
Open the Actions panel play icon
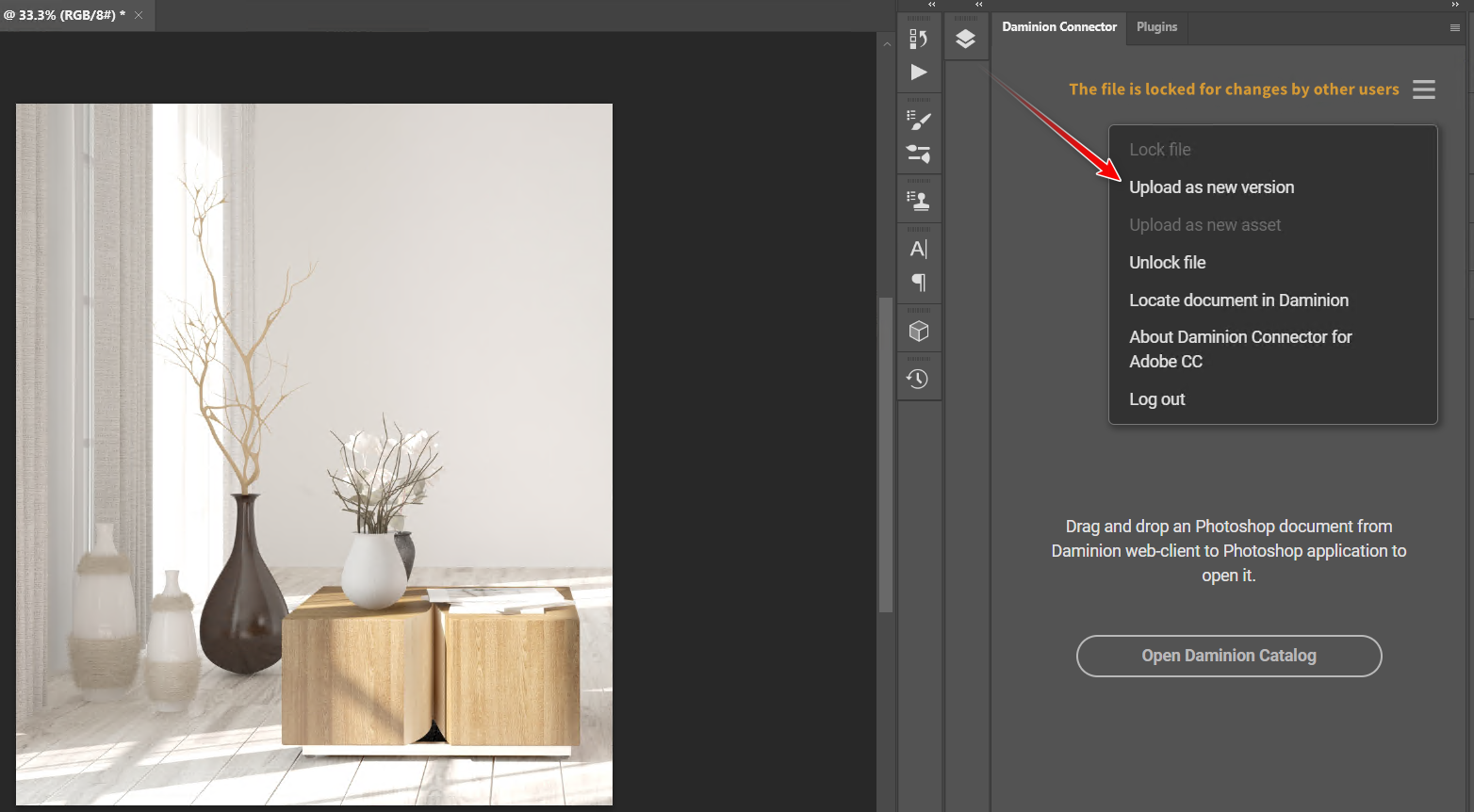919,73
